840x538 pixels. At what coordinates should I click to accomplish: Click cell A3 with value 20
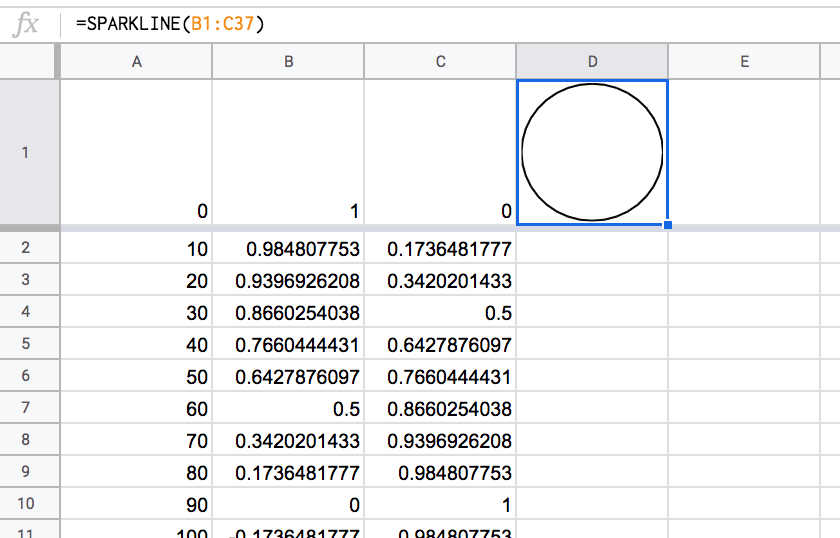(137, 279)
